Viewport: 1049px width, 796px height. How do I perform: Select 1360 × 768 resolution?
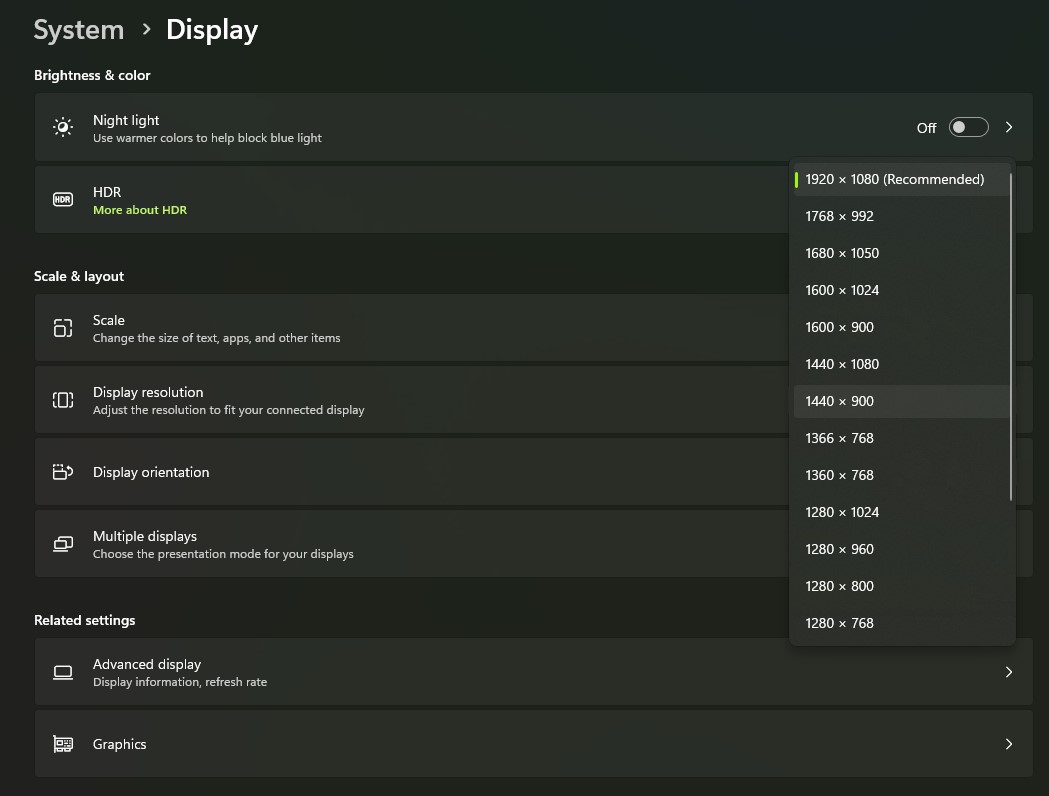(x=901, y=476)
